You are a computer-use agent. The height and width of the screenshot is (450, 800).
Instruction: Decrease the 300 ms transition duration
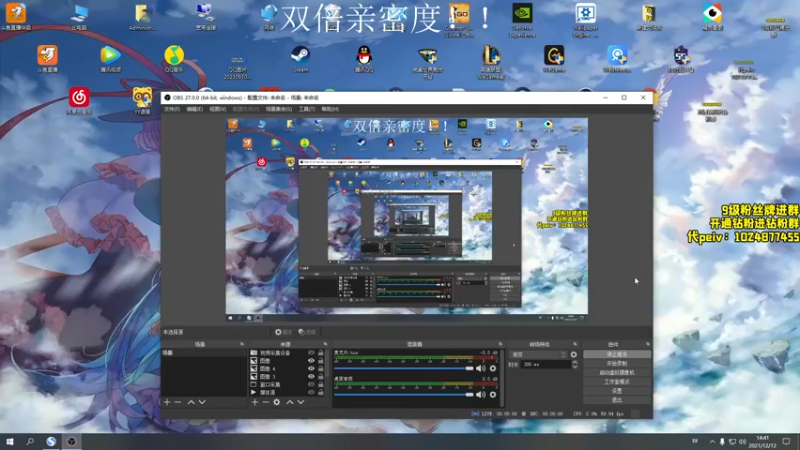[575, 366]
